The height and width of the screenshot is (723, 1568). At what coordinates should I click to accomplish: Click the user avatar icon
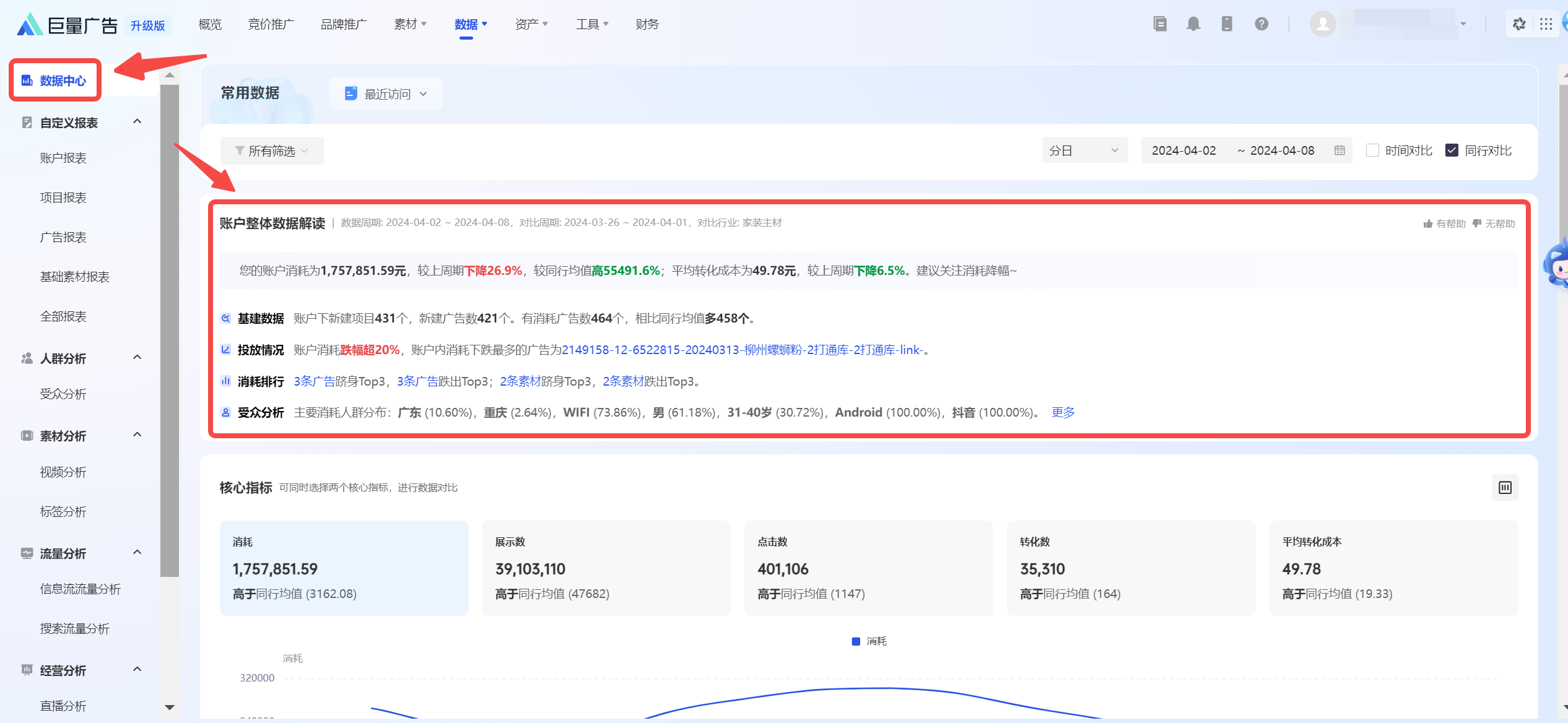(1323, 24)
